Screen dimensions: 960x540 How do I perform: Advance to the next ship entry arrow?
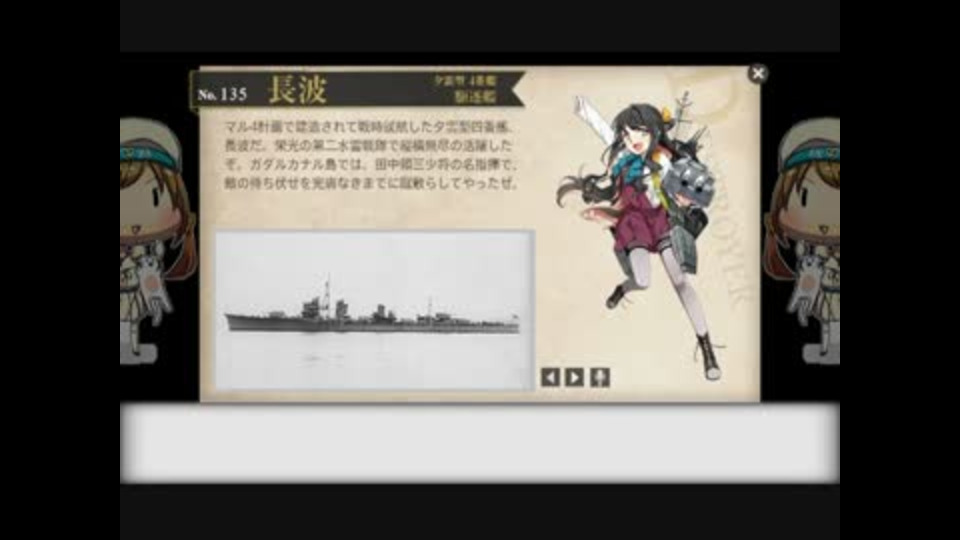[x=574, y=377]
